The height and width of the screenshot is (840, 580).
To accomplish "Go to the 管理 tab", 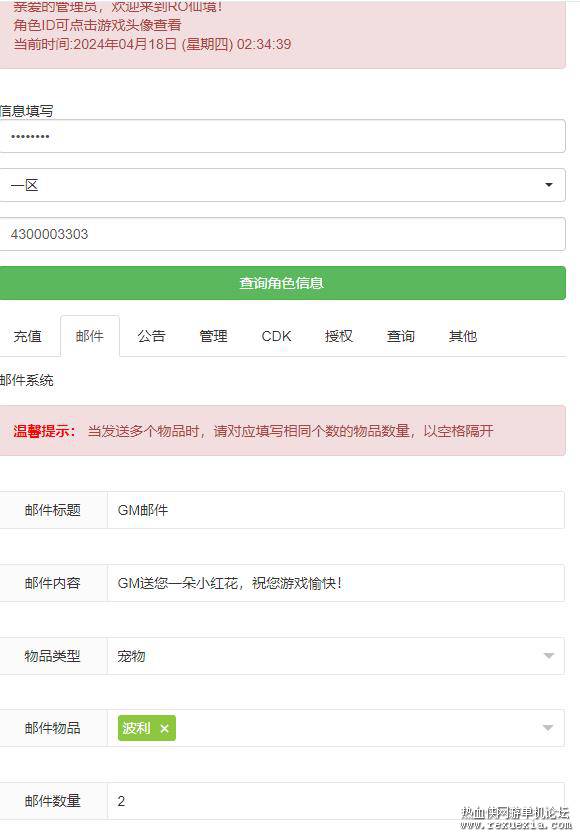I will click(x=214, y=336).
